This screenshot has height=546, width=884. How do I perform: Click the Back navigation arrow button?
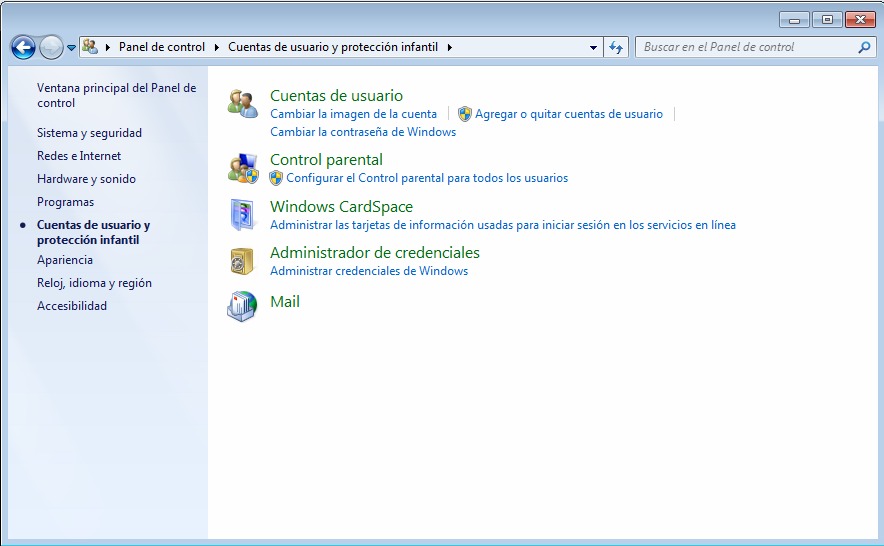click(23, 47)
